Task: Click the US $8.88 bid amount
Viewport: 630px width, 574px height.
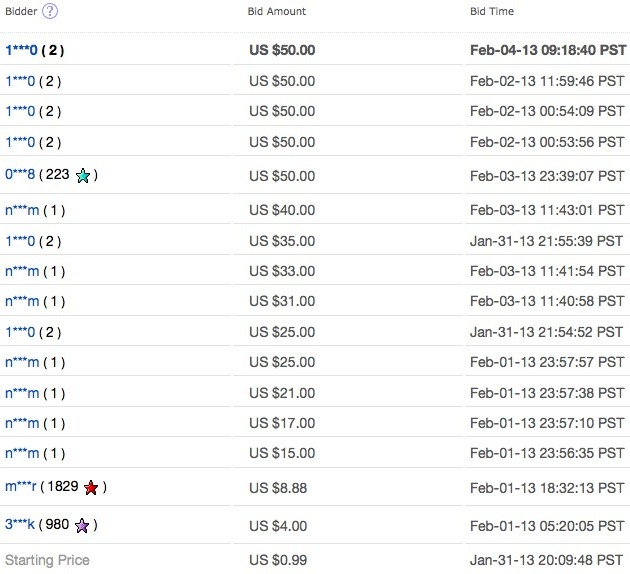Action: point(278,488)
